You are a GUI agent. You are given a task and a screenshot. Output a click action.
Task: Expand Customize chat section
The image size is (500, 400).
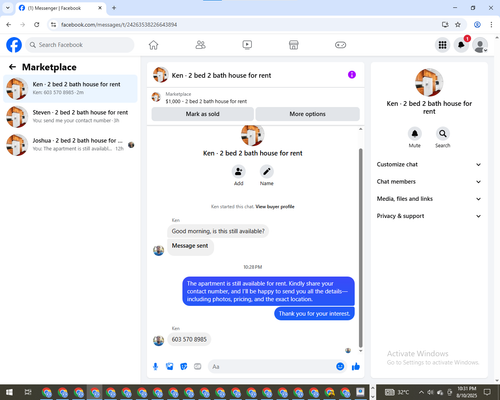[x=429, y=164]
